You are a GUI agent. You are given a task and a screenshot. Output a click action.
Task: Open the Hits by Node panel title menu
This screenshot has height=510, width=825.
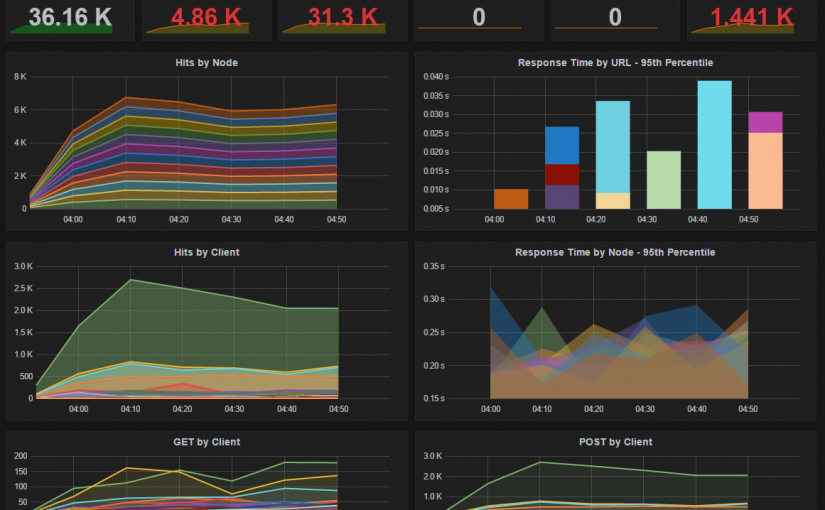tap(205, 63)
